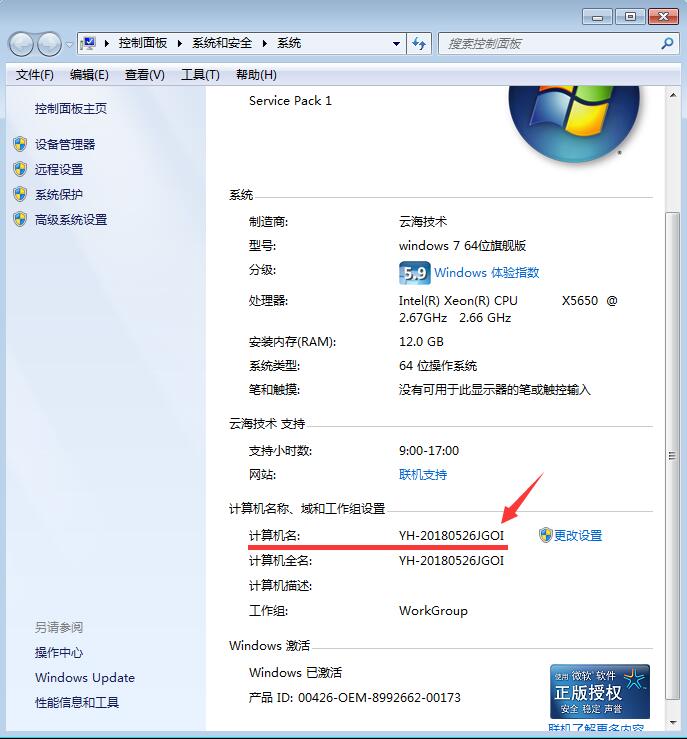Open the 文件(F) menu

[x=34, y=74]
